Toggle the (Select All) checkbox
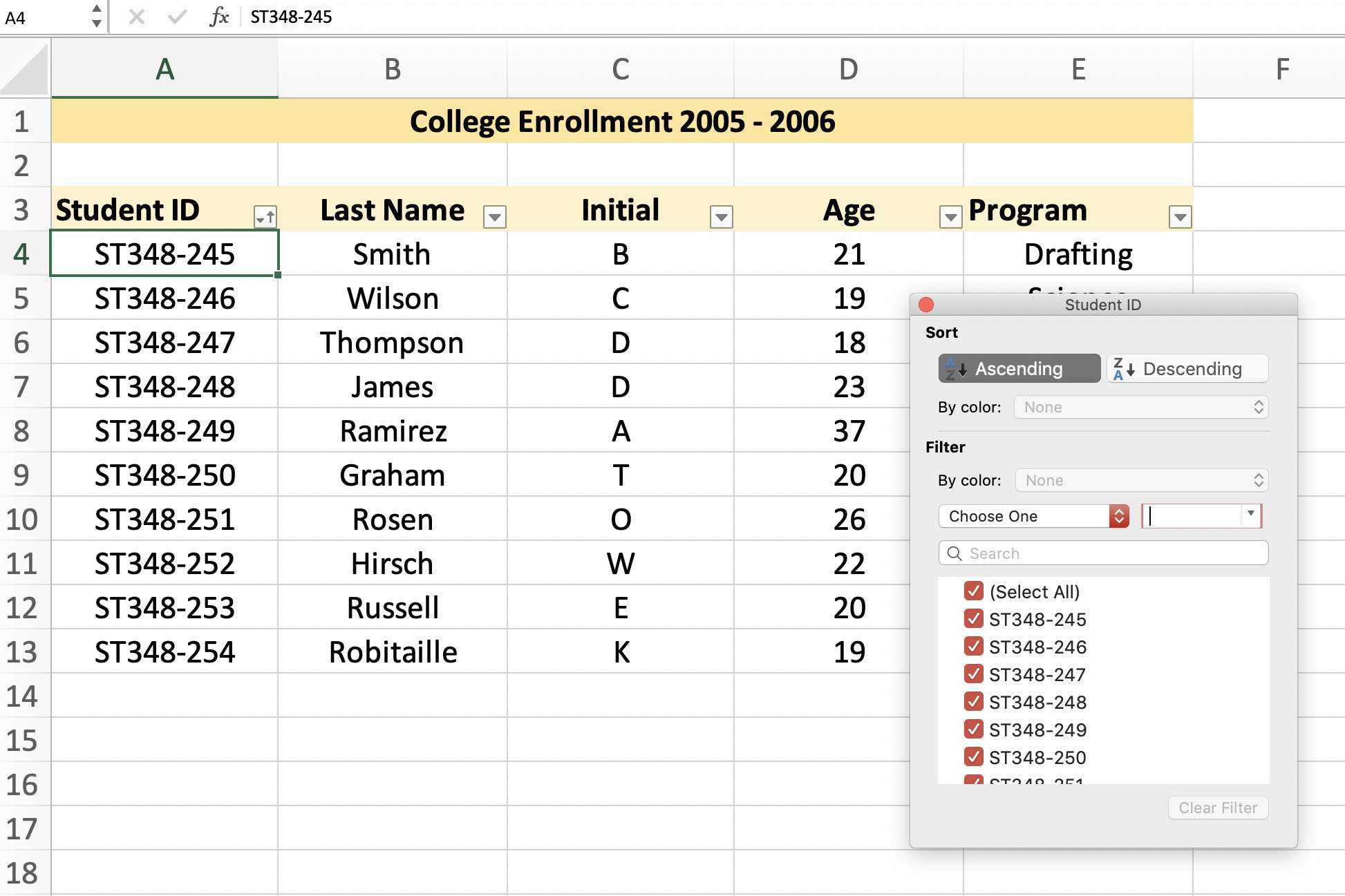 (973, 591)
